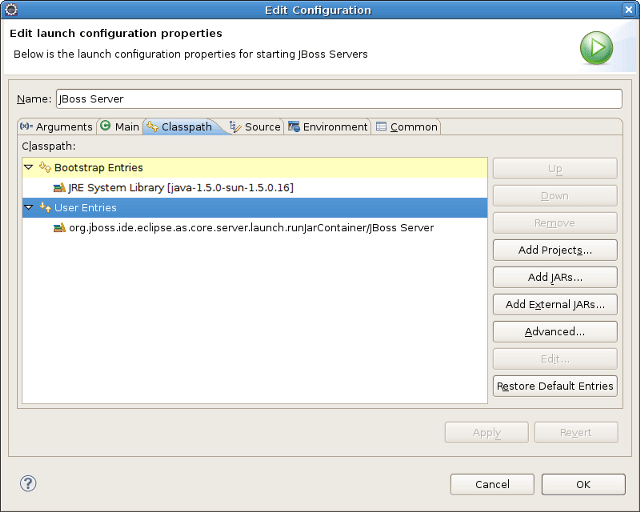Open the Main tab
Screen dimensions: 640x512
120,127
